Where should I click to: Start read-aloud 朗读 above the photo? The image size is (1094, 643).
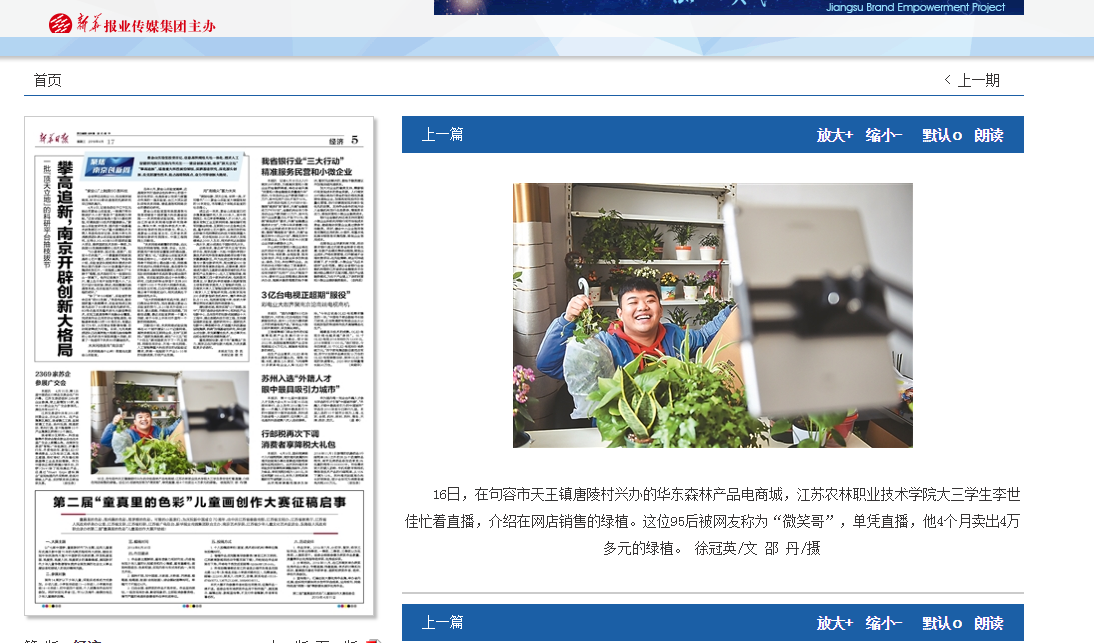(989, 135)
